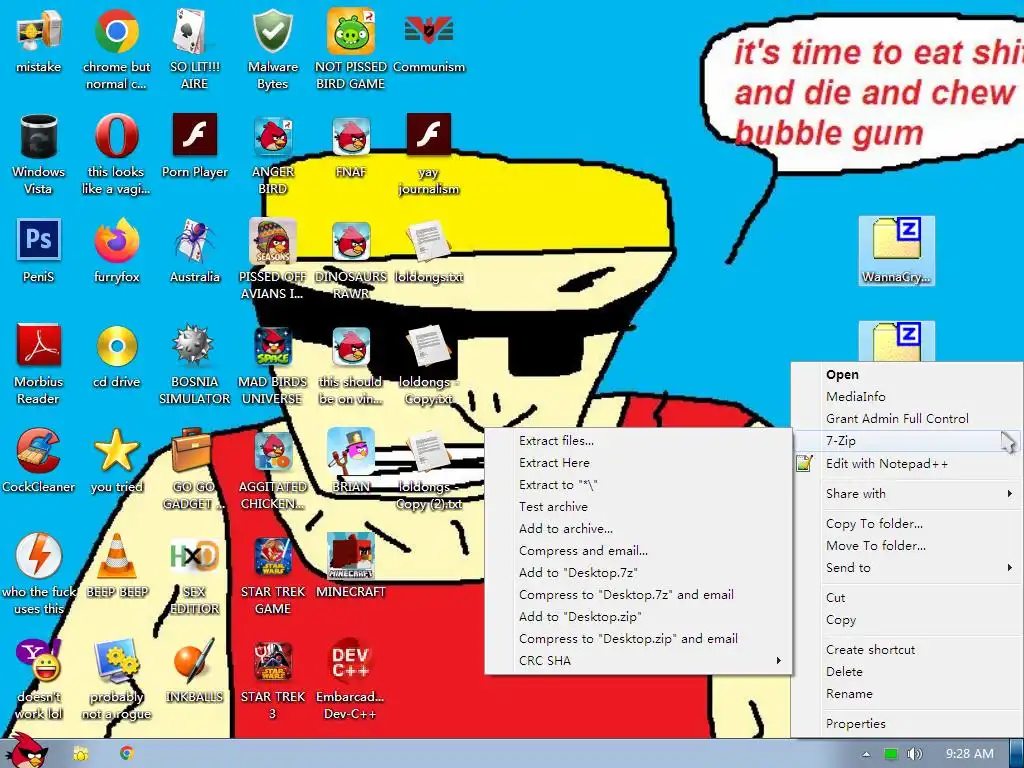Click 'Rename' in the context menu
The width and height of the screenshot is (1024, 768).
coord(906,694)
